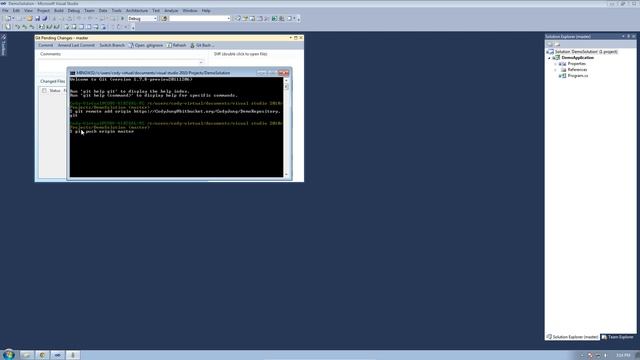Click the second taskbar application icon

[42, 355]
